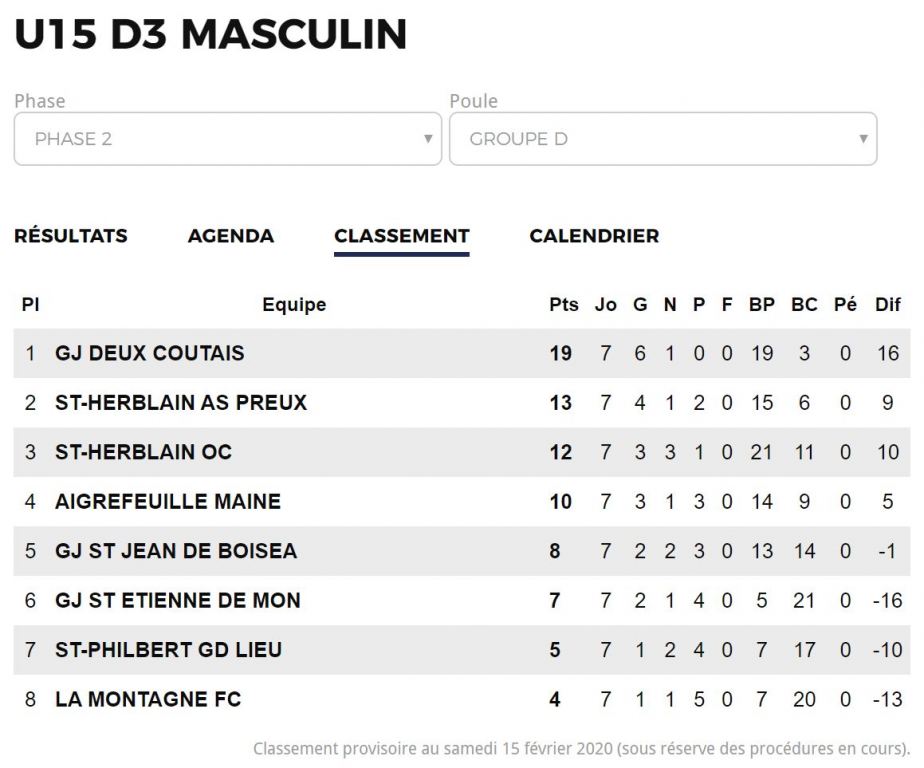Click the LA MONTAGNE FC team name
The height and width of the screenshot is (768, 924).
148,700
